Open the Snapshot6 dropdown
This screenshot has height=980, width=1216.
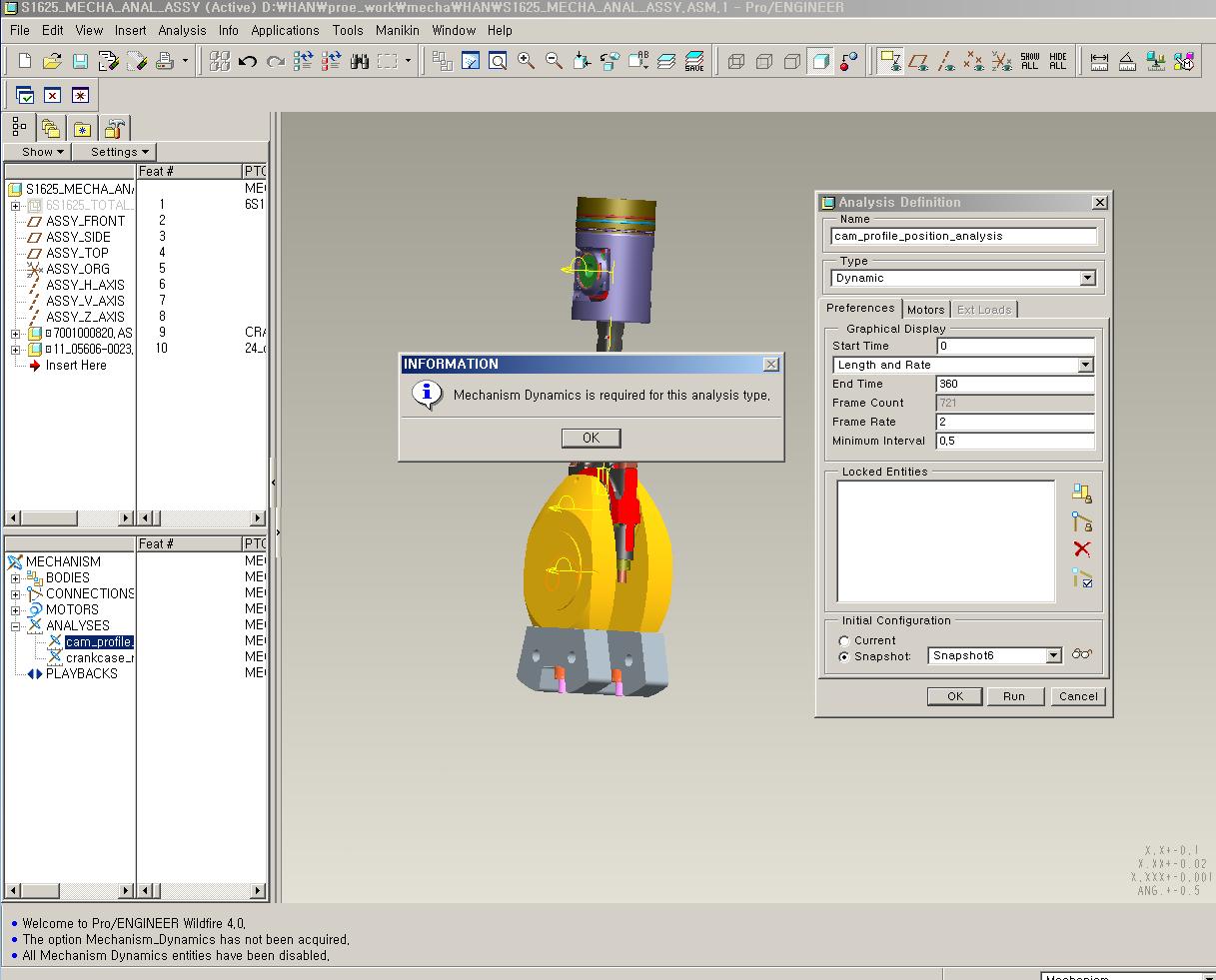(x=1053, y=655)
